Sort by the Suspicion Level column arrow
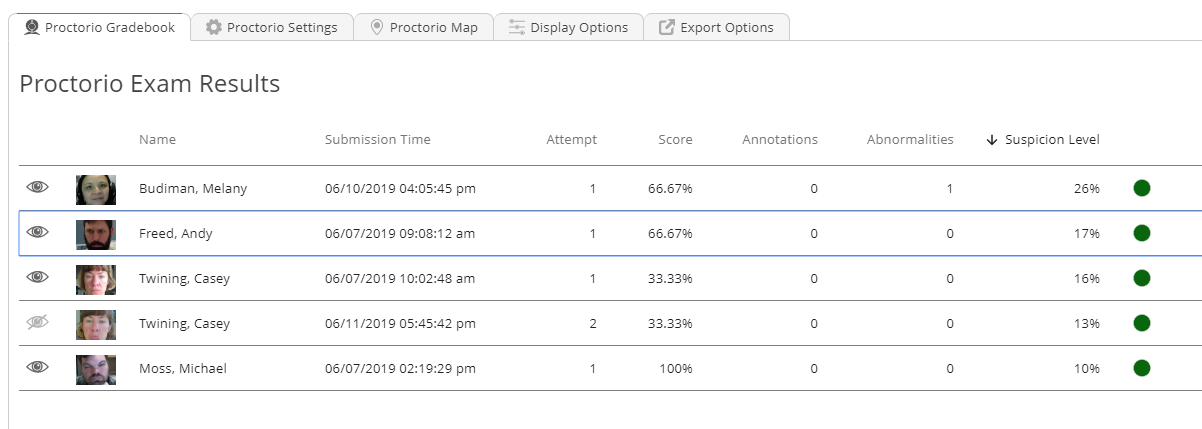Screen dimensions: 1202x429 pyautogui.click(x=992, y=140)
